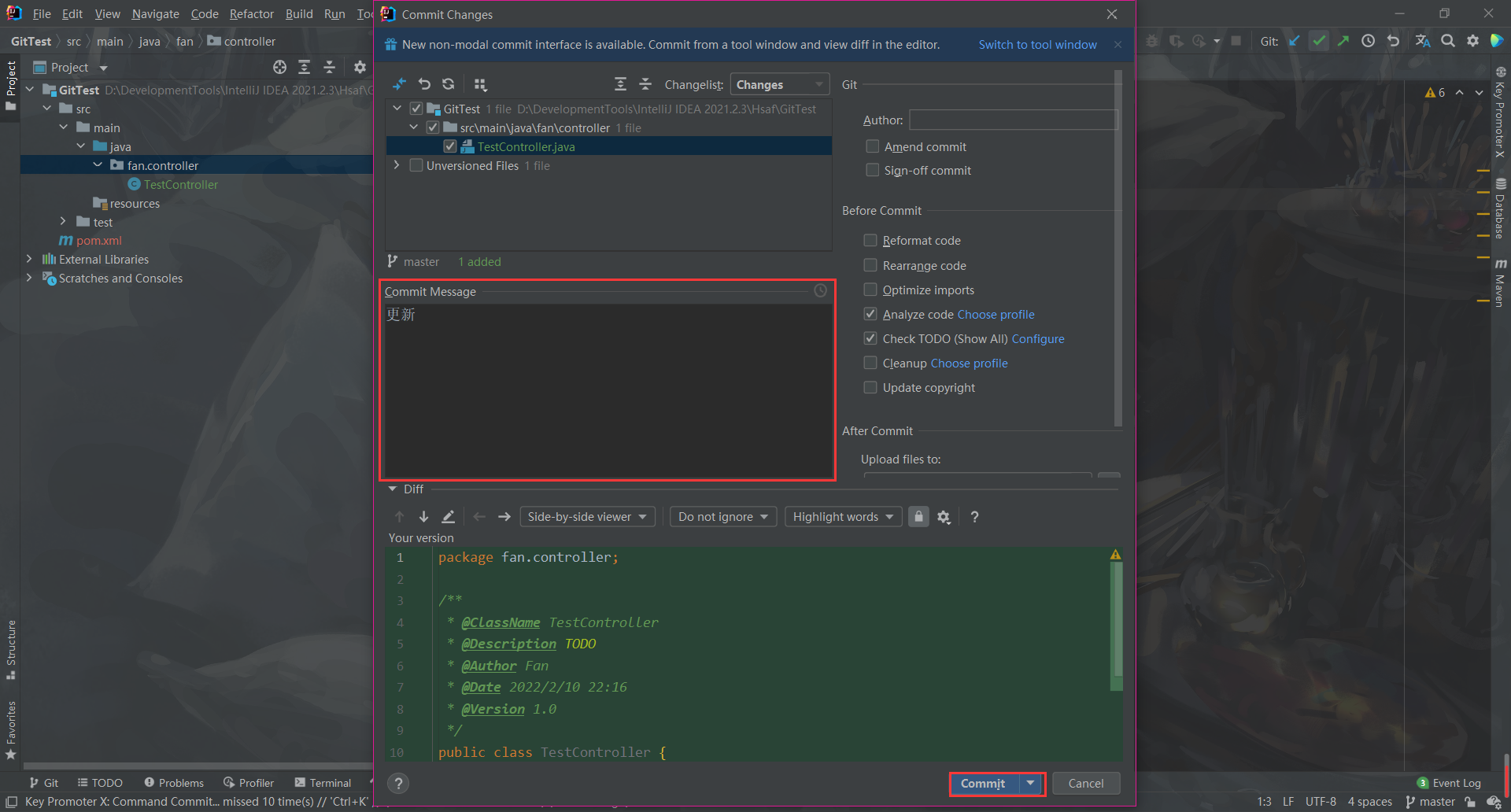Open IDE settings gear in main toolbar
The image size is (1511, 812).
(x=1472, y=41)
